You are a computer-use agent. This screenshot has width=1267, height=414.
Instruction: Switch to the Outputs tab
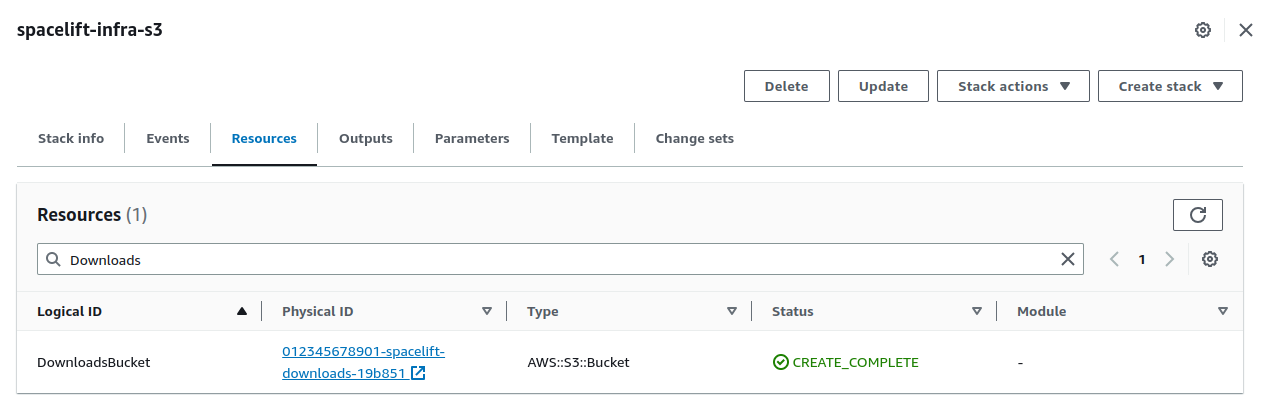[x=365, y=139]
